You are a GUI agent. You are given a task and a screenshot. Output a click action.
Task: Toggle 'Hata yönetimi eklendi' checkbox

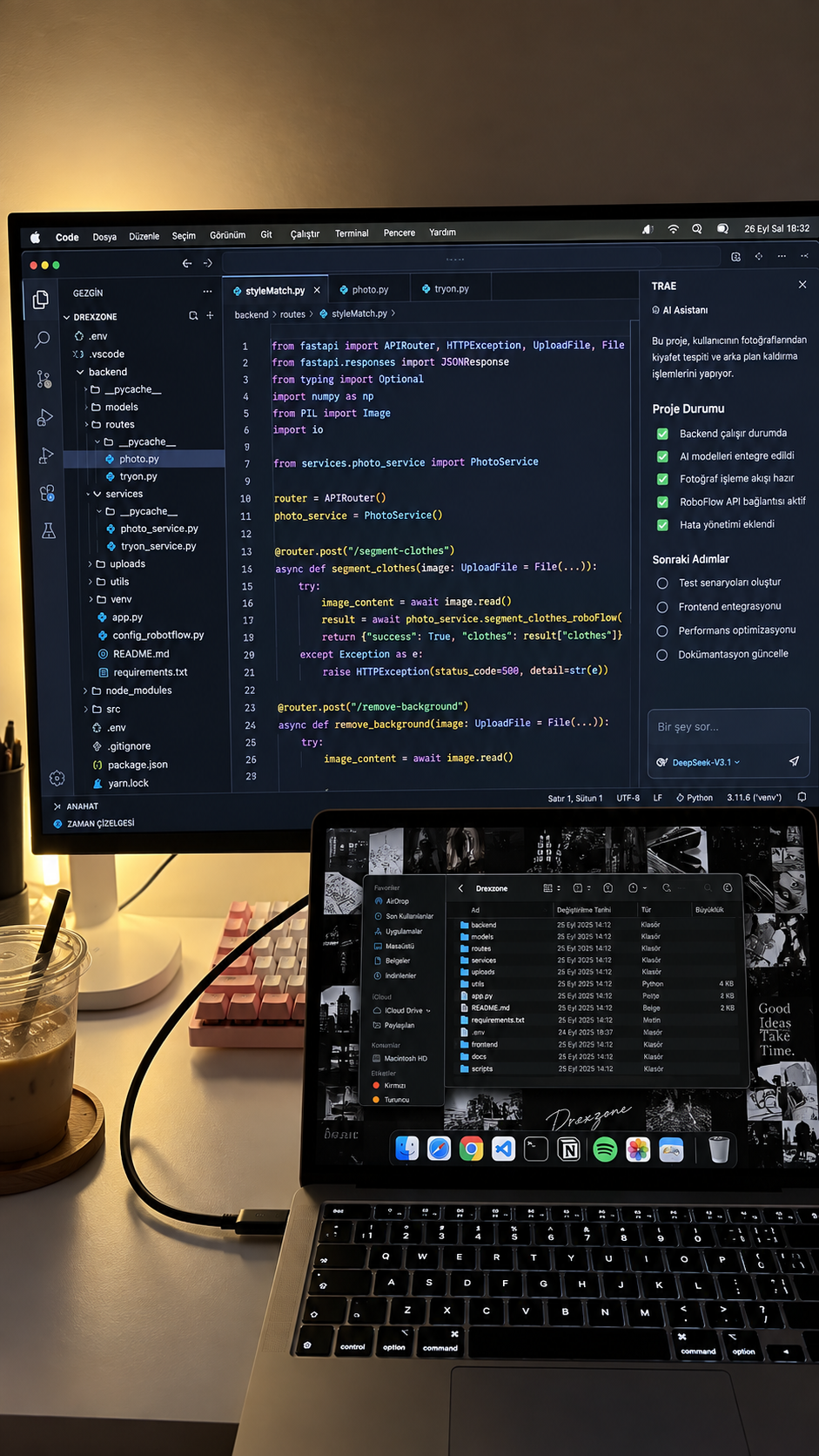tap(662, 525)
